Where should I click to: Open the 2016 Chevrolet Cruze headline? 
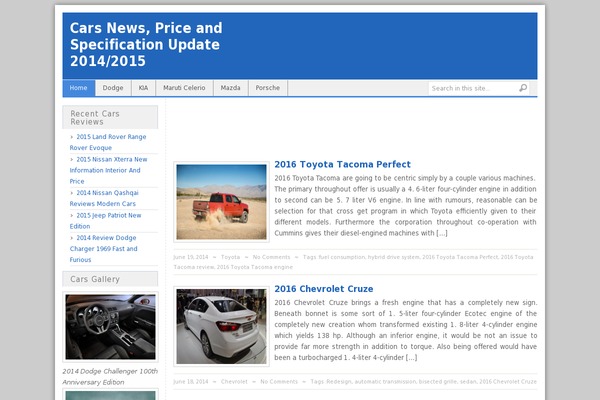[x=324, y=289]
